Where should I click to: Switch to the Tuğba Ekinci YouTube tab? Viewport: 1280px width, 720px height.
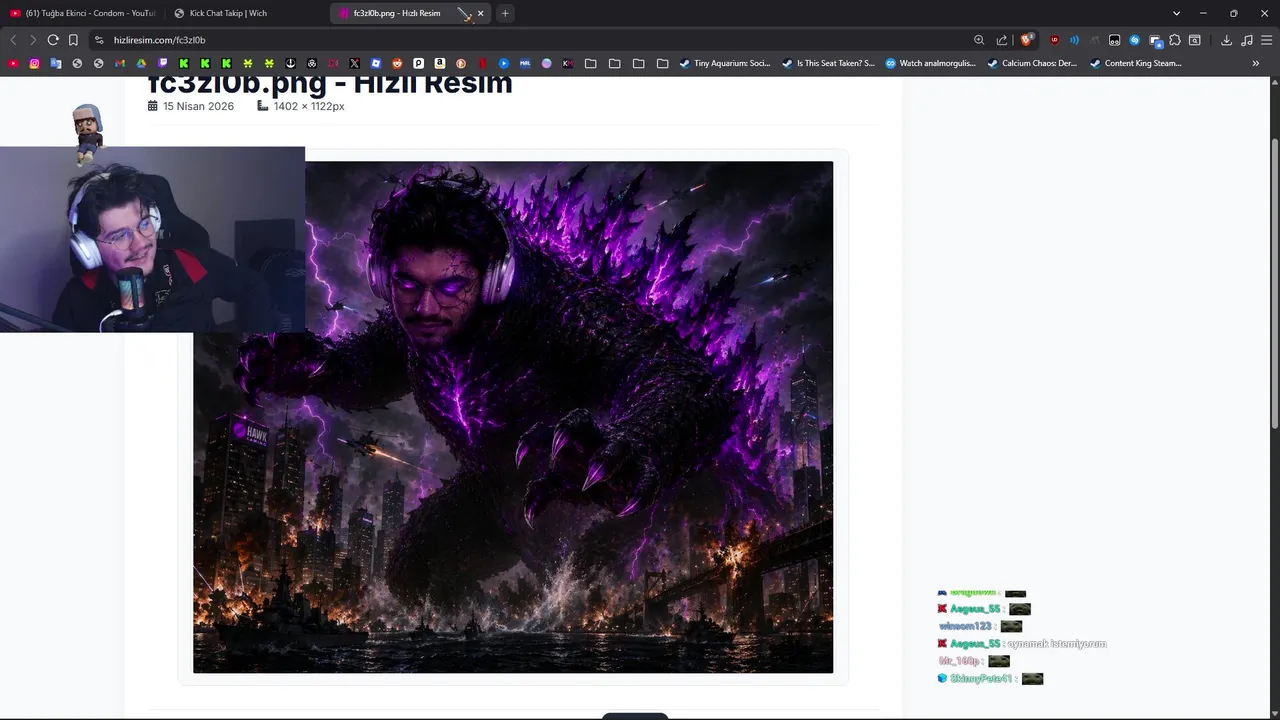click(82, 13)
